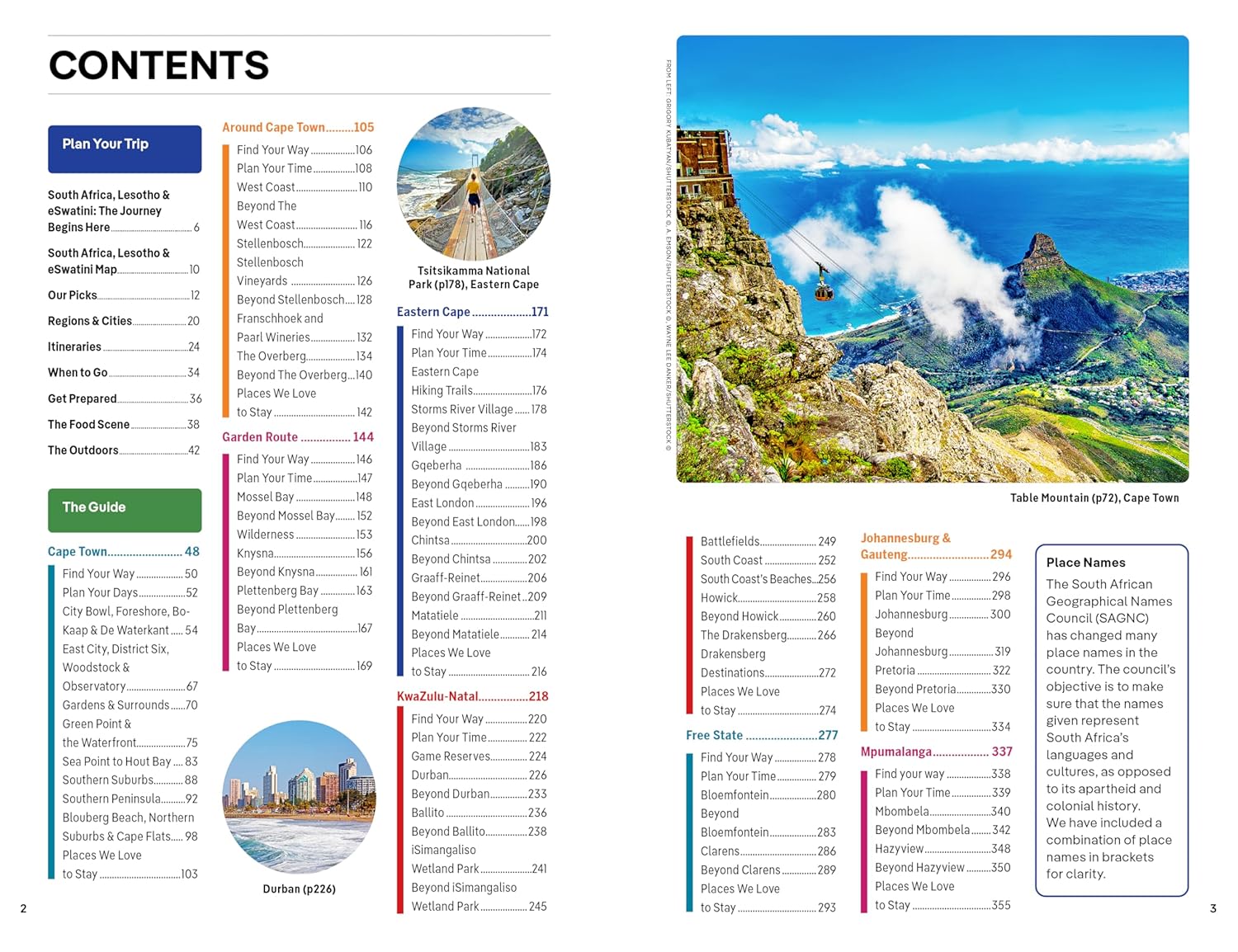This screenshot has height=952, width=1238.
Task: Click the large CONTENTS page title
Action: tap(159, 65)
